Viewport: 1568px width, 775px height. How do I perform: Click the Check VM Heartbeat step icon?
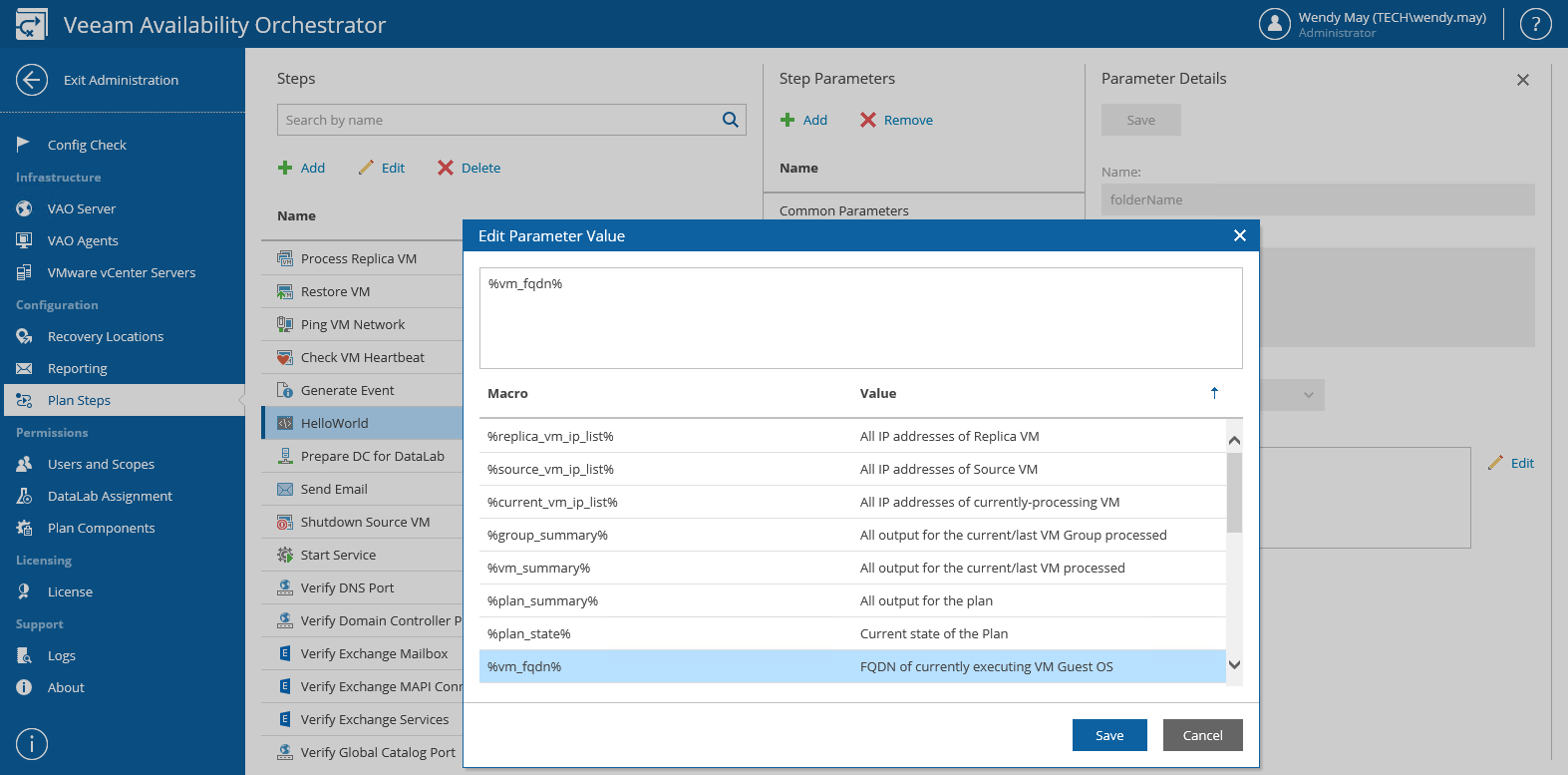point(285,357)
